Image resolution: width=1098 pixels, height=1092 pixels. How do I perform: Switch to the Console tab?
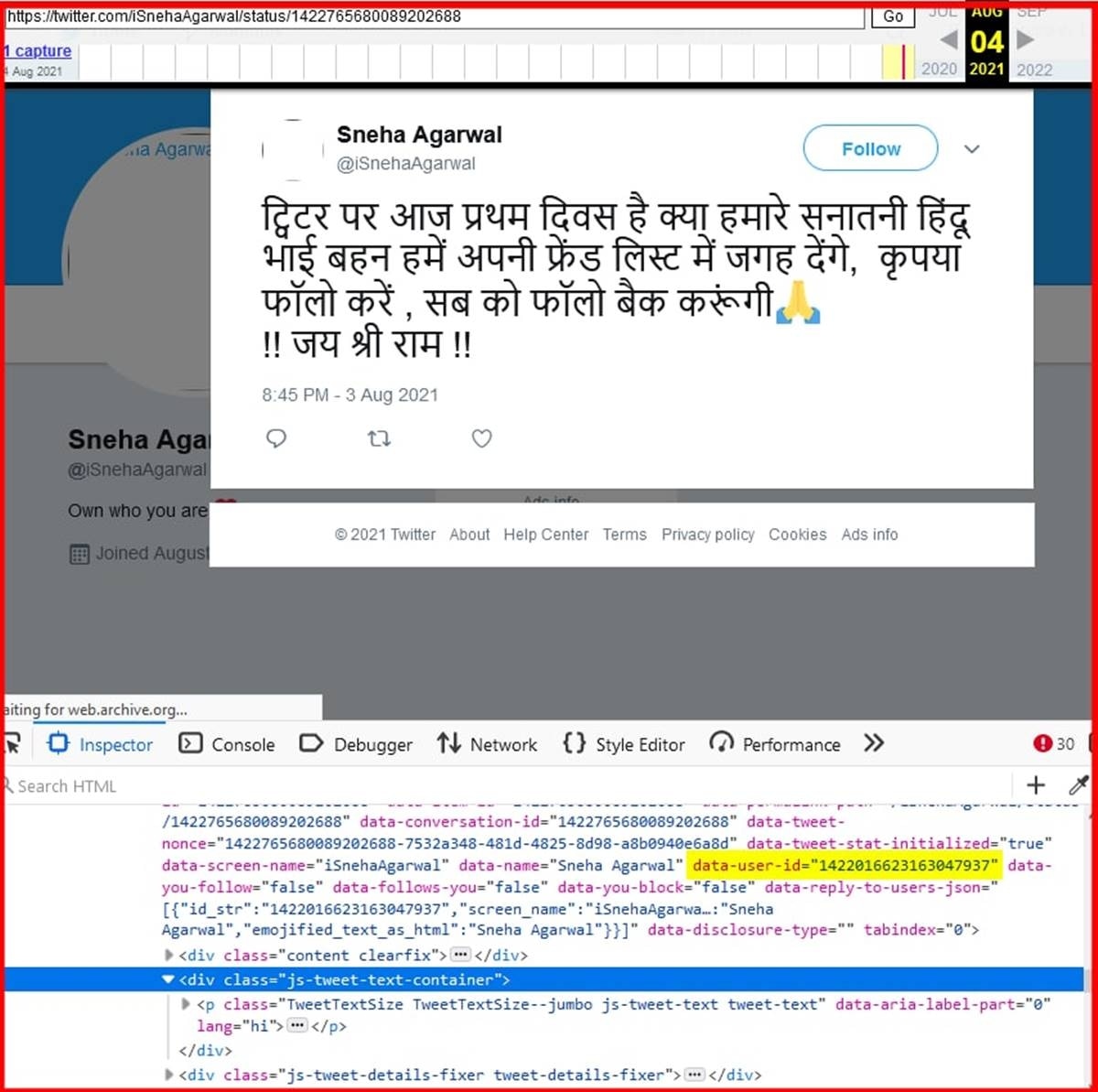pos(228,744)
